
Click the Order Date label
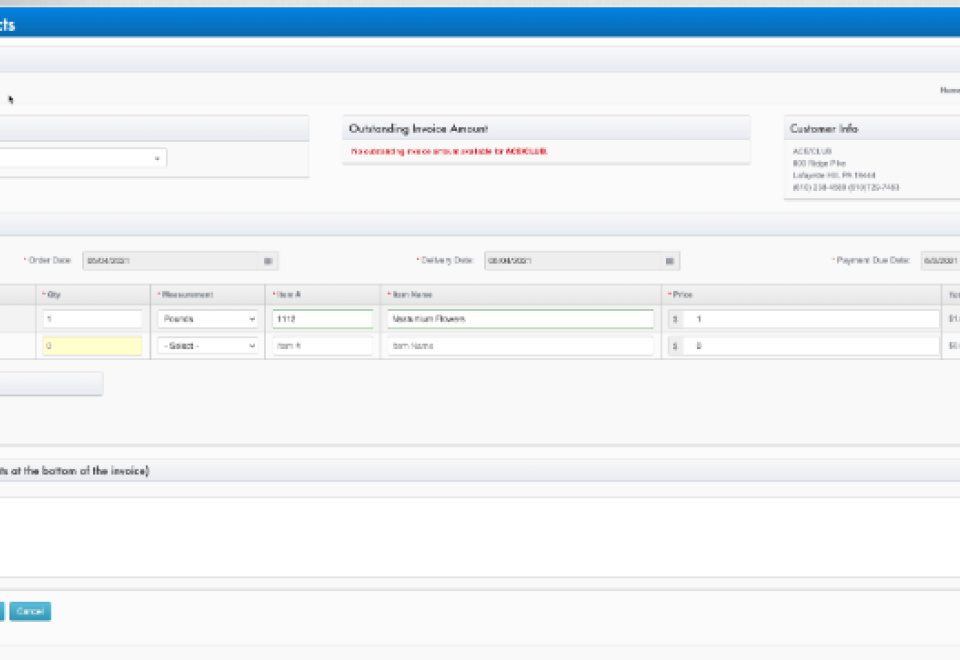click(50, 260)
